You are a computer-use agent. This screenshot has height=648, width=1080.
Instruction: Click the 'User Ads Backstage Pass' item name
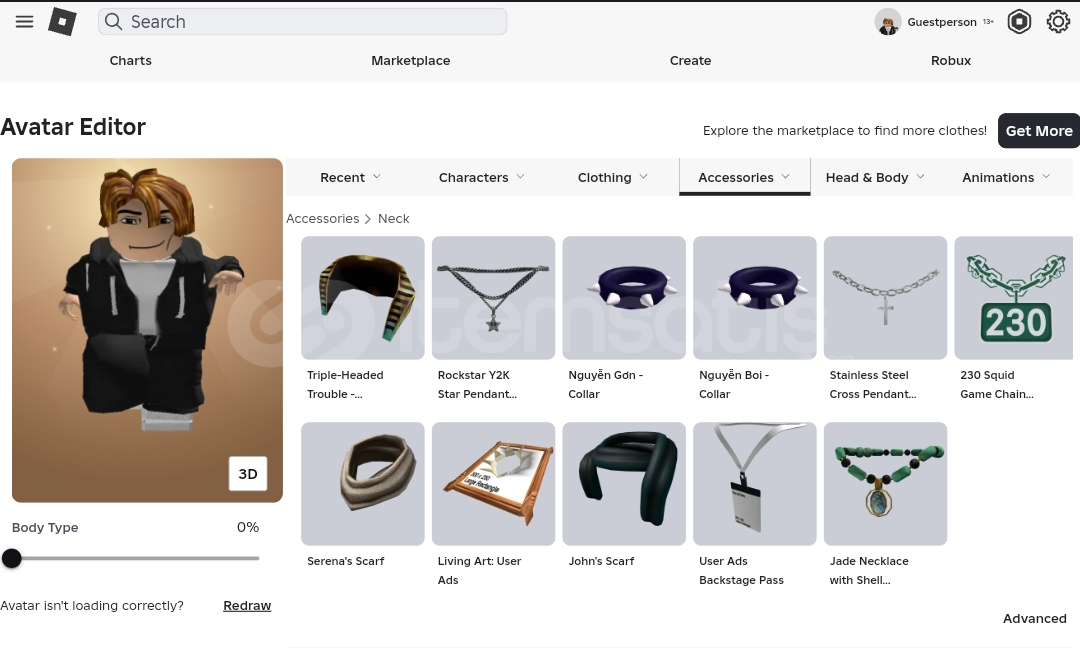(x=741, y=570)
